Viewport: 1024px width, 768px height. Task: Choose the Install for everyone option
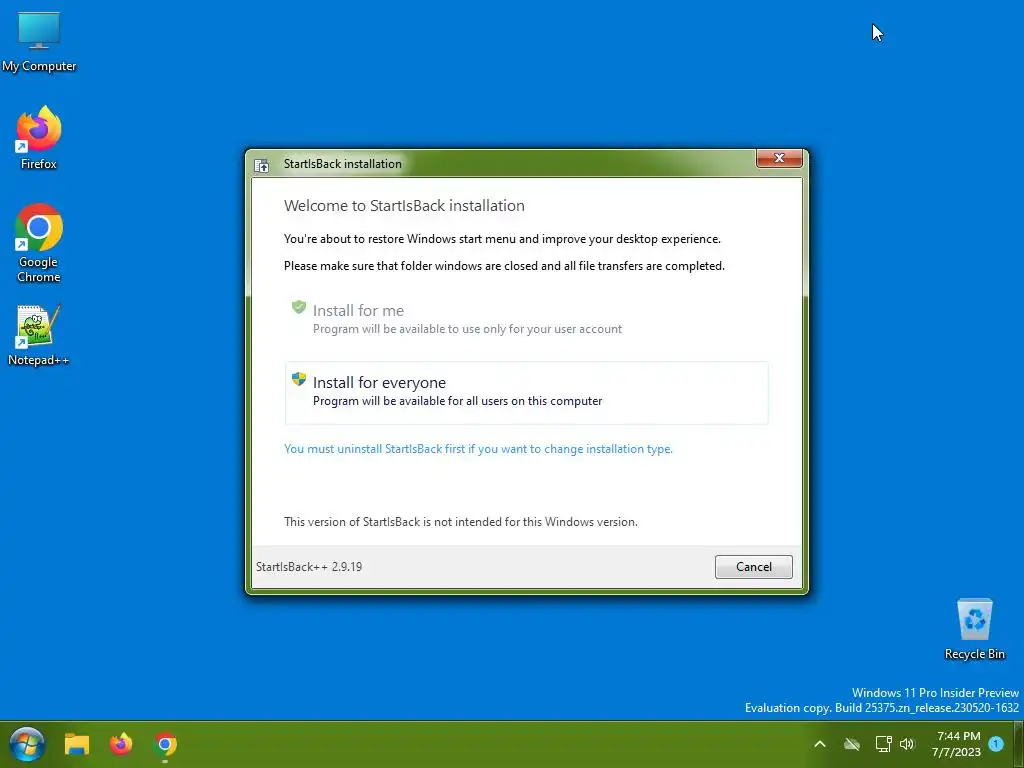coord(526,392)
